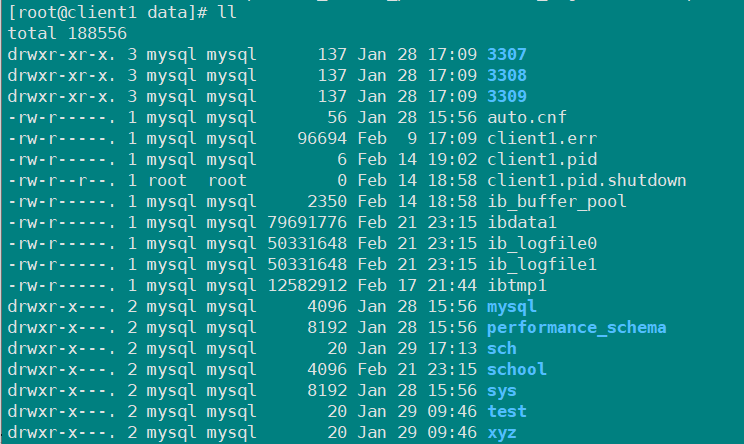Image resolution: width=744 pixels, height=444 pixels.
Task: Select the client1.pid.shutdown filename
Action: 586,180
